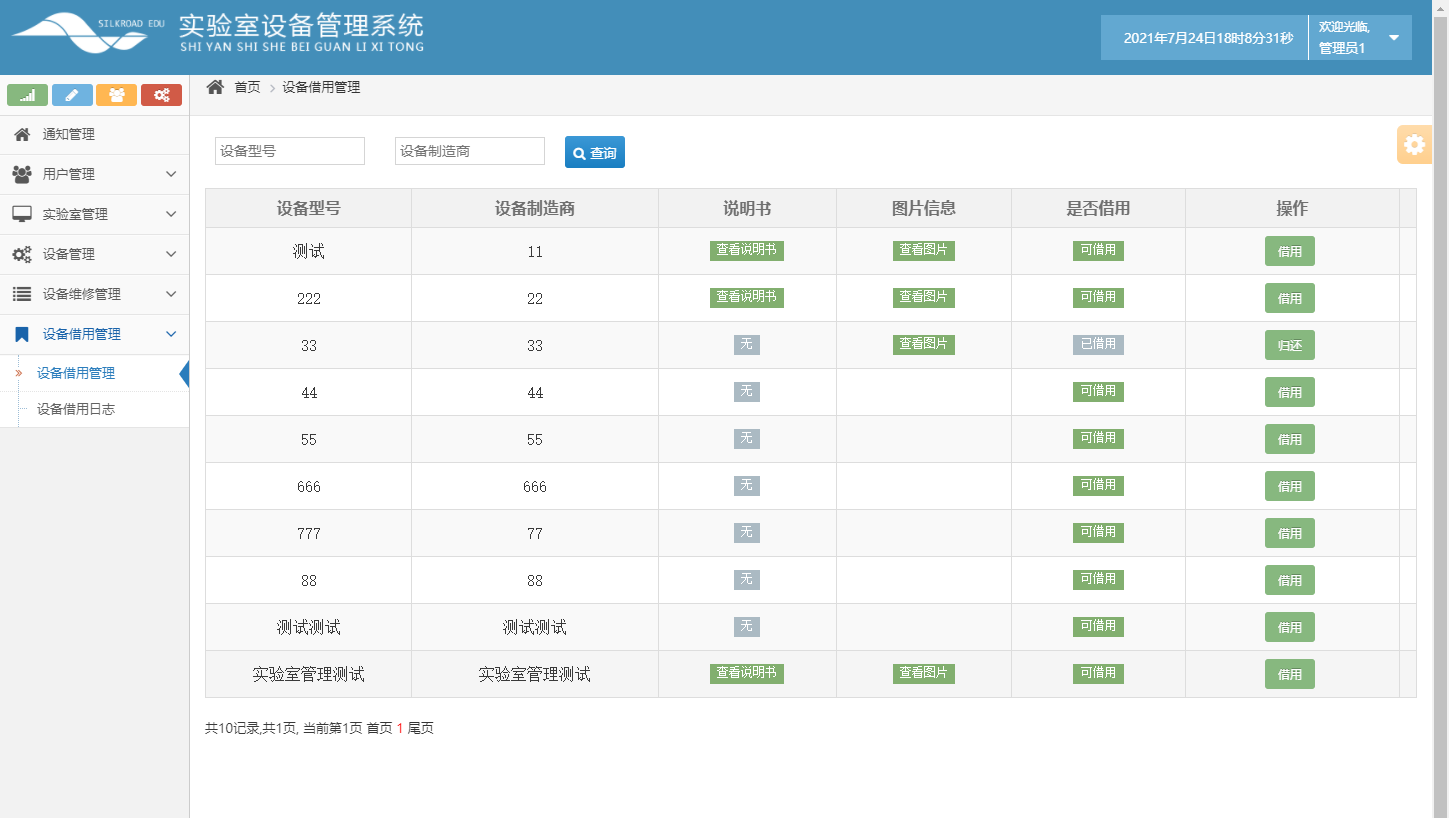Click the red gears icon in top toolbar
The image size is (1449, 818).
[161, 94]
